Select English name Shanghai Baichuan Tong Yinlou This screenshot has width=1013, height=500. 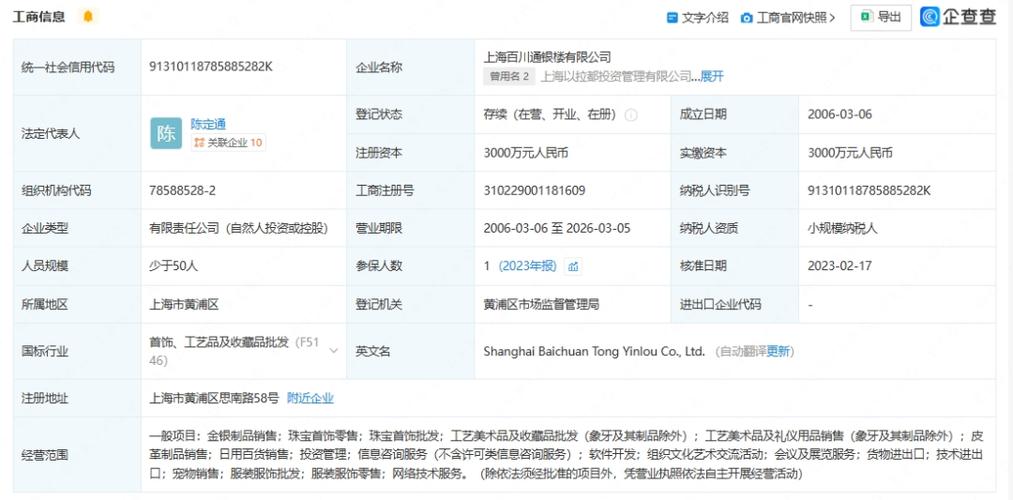(594, 351)
